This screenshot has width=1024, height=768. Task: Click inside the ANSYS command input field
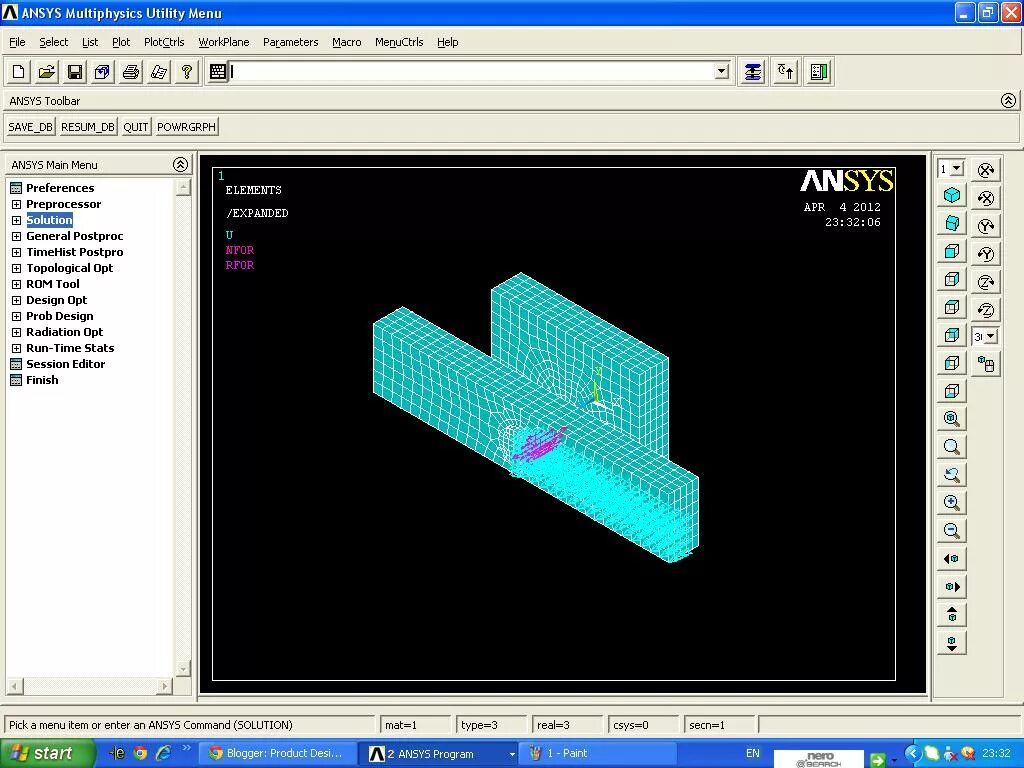click(x=472, y=71)
